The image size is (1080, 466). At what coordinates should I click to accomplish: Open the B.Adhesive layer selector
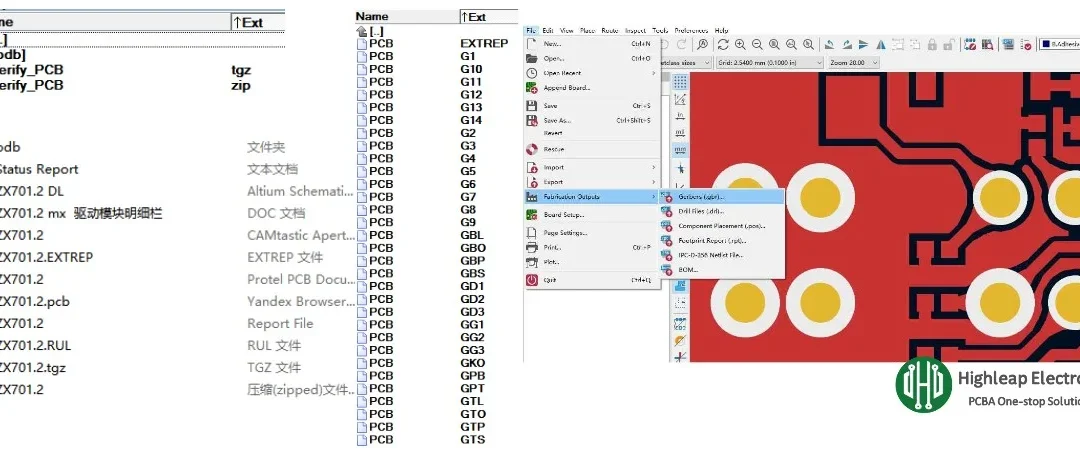1060,44
